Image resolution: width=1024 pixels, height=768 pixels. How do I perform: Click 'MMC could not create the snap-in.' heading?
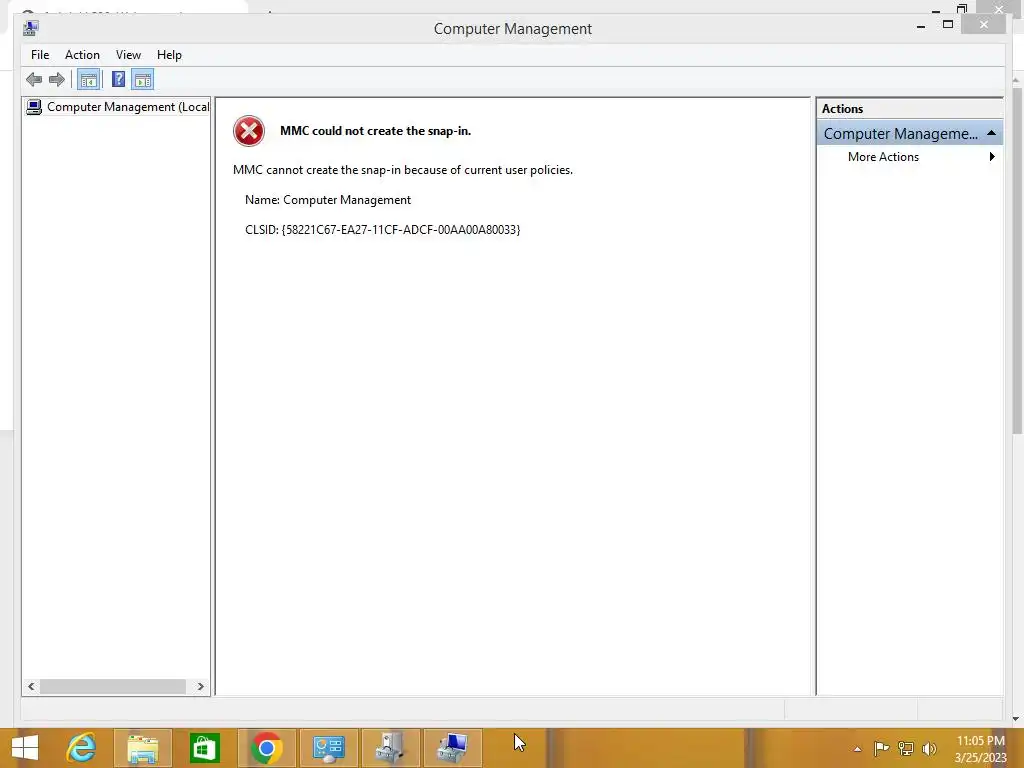point(376,131)
